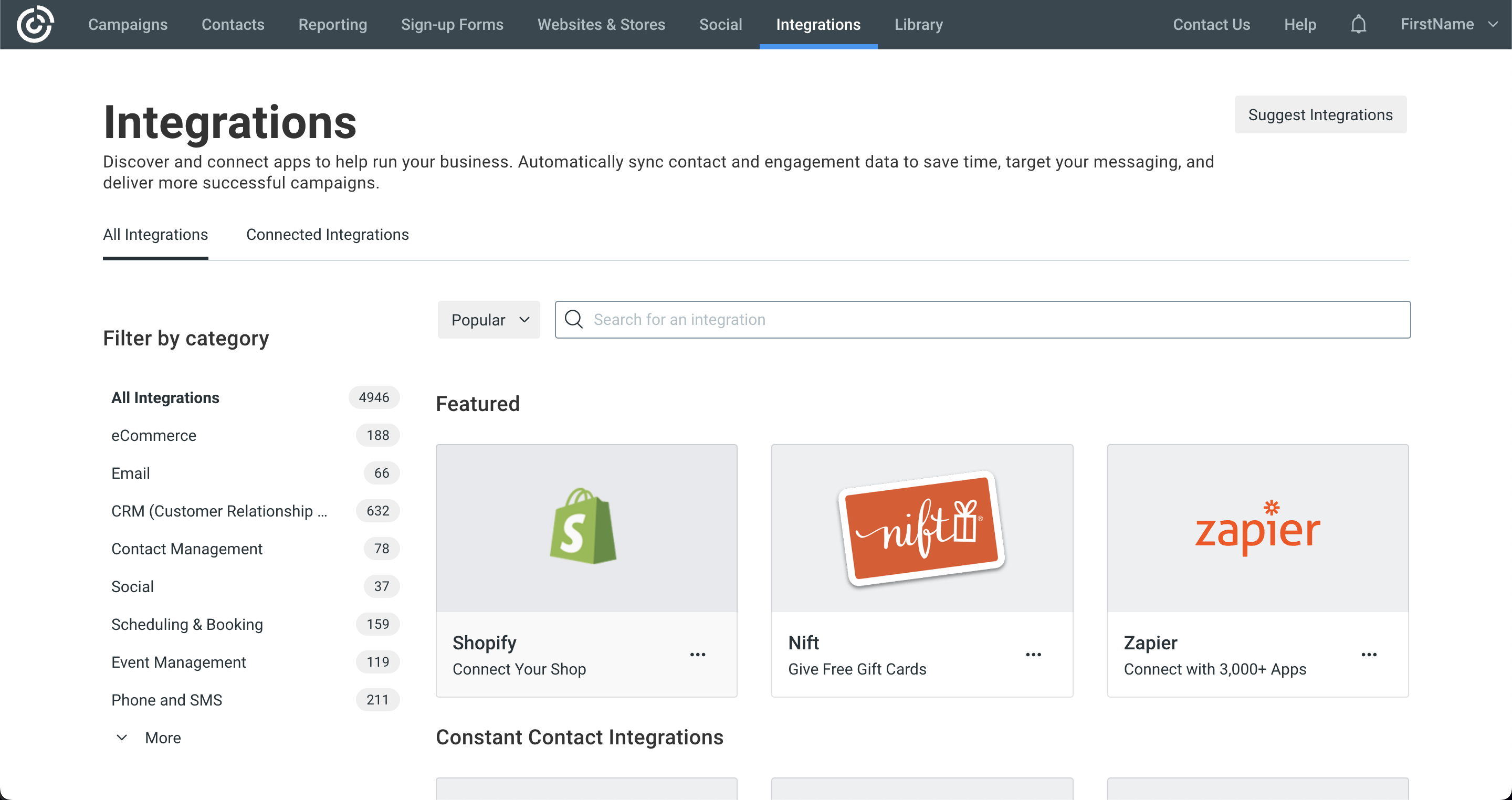The width and height of the screenshot is (1512, 800).
Task: Open the Library navigation item
Action: pyautogui.click(x=919, y=24)
